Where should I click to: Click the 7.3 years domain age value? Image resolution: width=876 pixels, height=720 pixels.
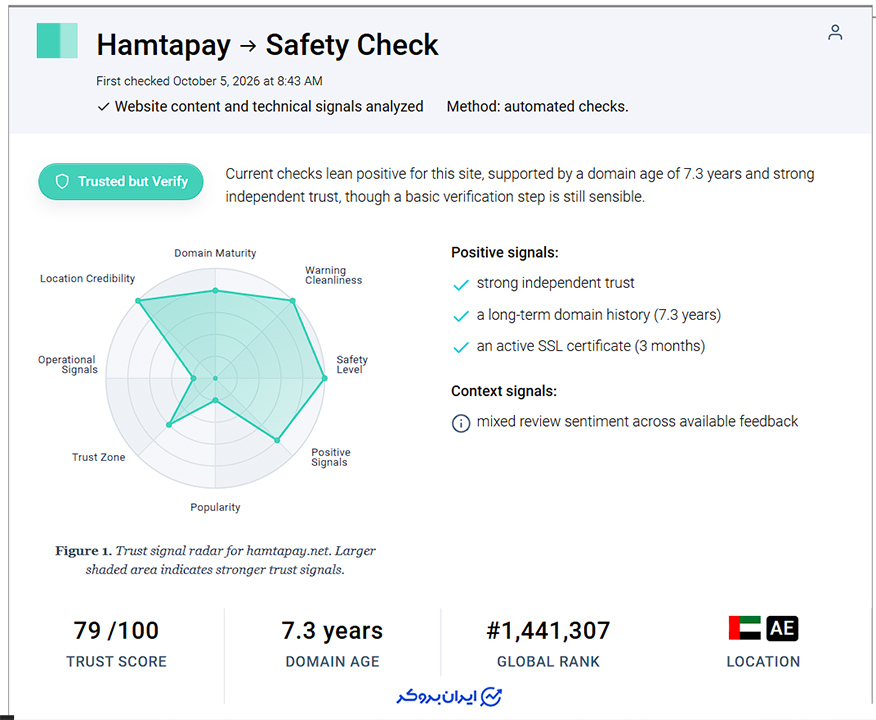tap(332, 631)
